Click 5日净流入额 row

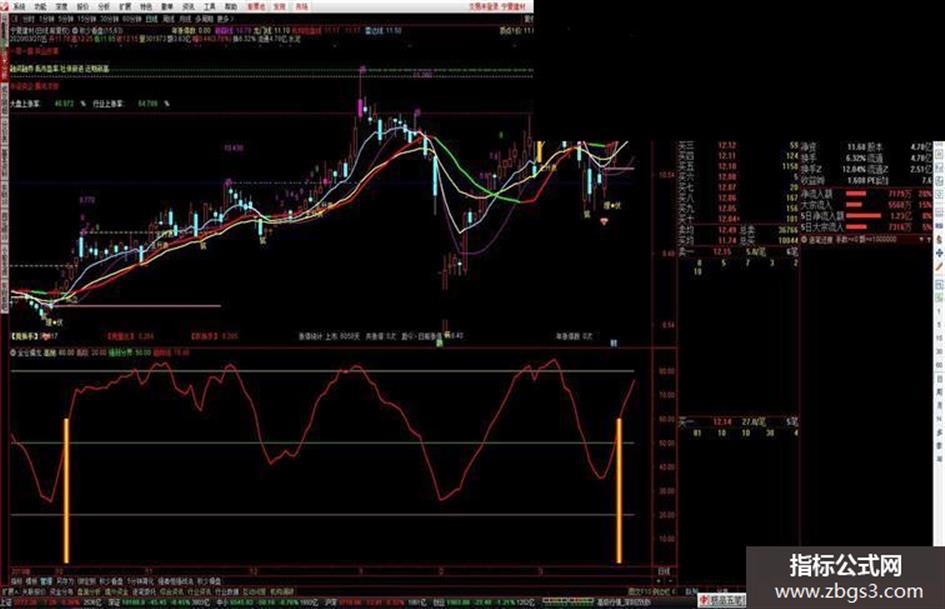pyautogui.click(x=865, y=216)
